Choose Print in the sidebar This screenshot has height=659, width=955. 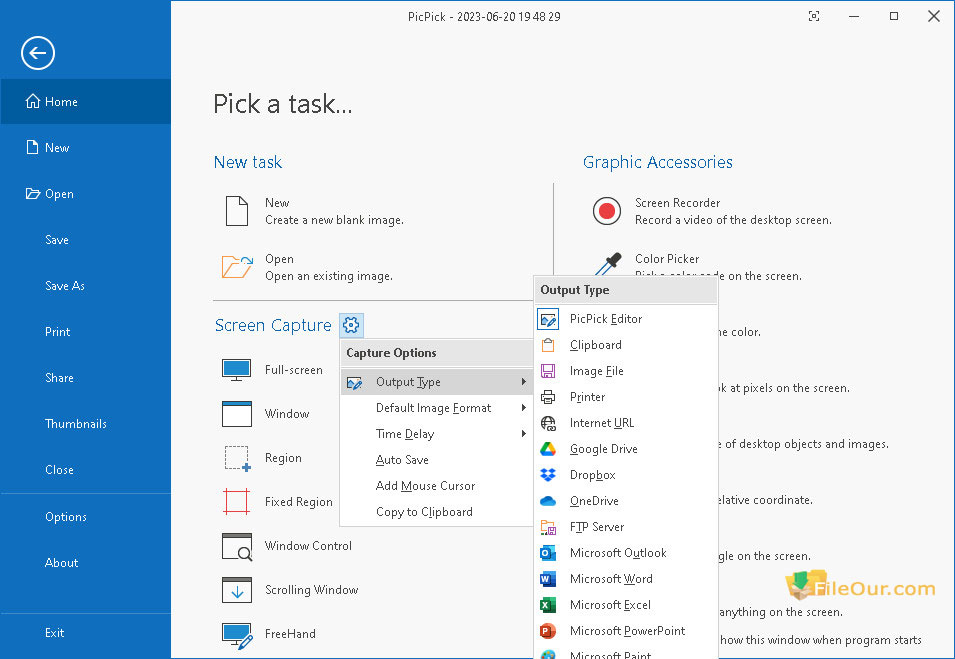pyautogui.click(x=86, y=332)
